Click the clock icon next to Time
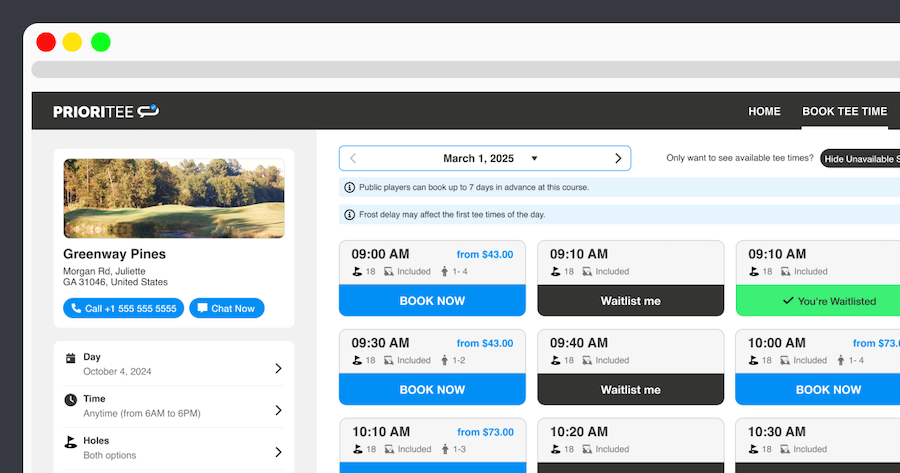900x473 pixels. click(x=70, y=400)
